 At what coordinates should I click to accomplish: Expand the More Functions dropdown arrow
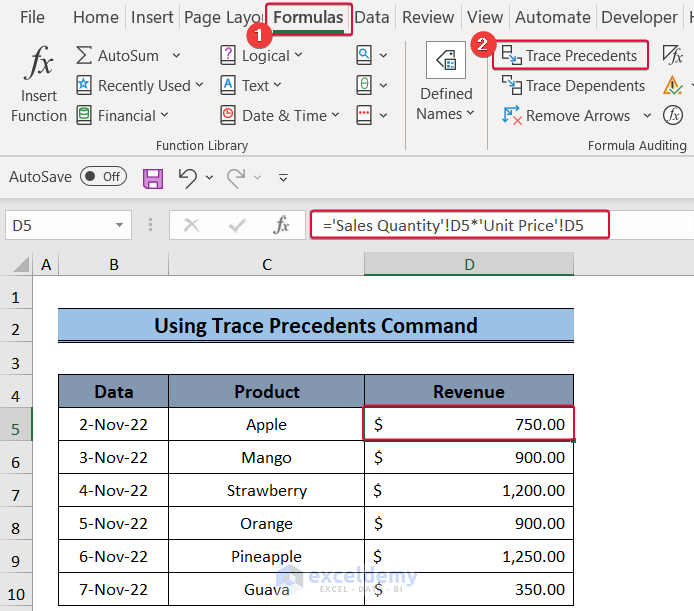tap(383, 116)
